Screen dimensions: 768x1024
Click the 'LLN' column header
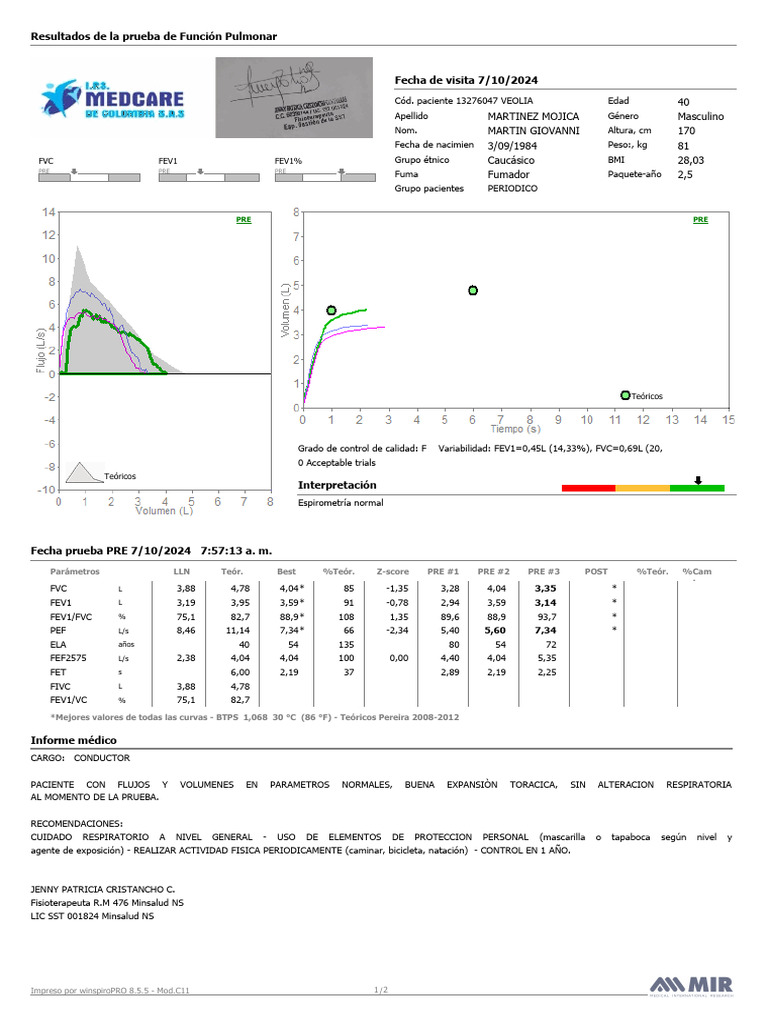tap(182, 571)
